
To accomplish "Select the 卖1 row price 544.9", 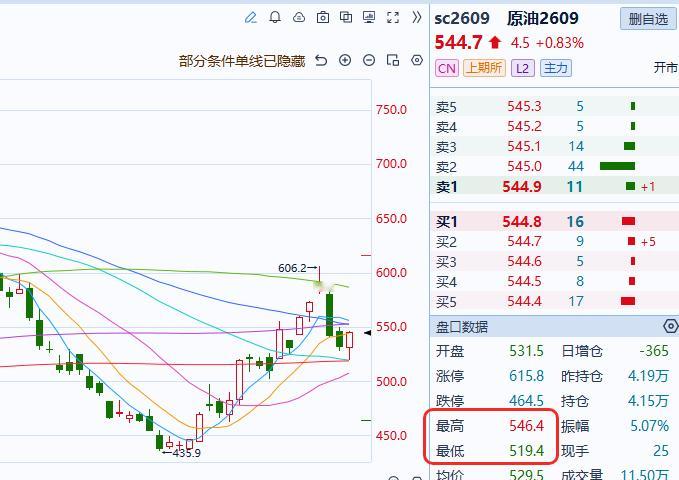I will tap(522, 187).
